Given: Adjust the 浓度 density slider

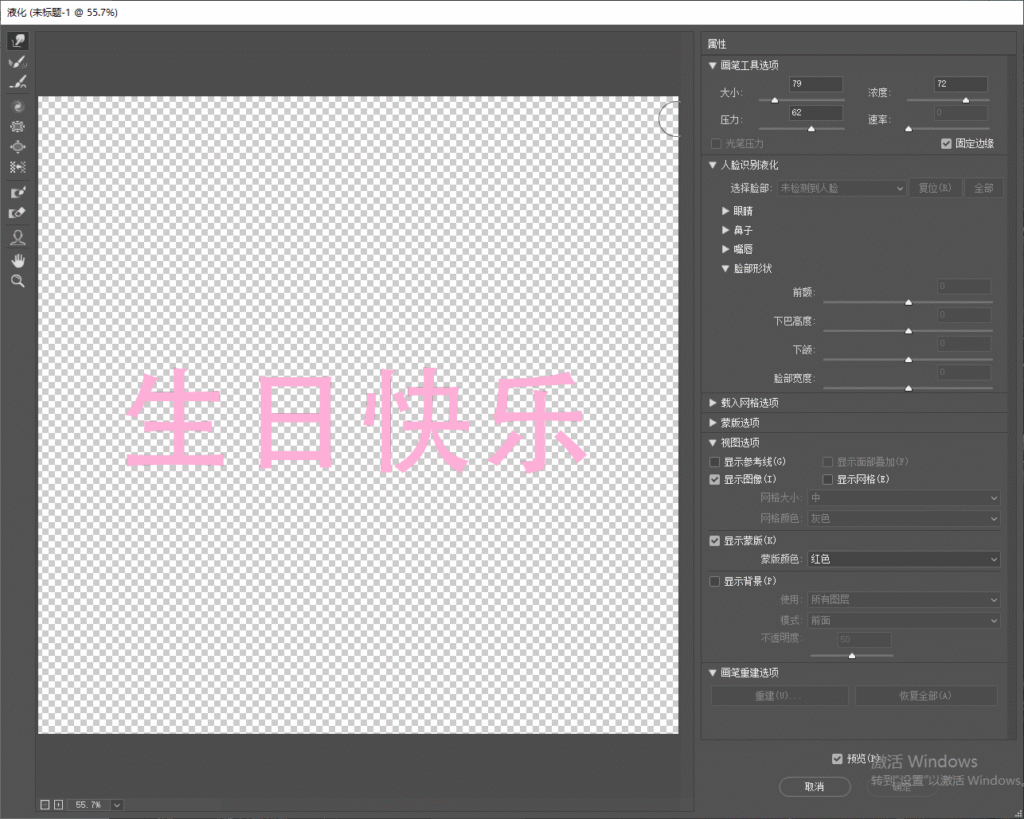Looking at the screenshot, I should point(965,100).
